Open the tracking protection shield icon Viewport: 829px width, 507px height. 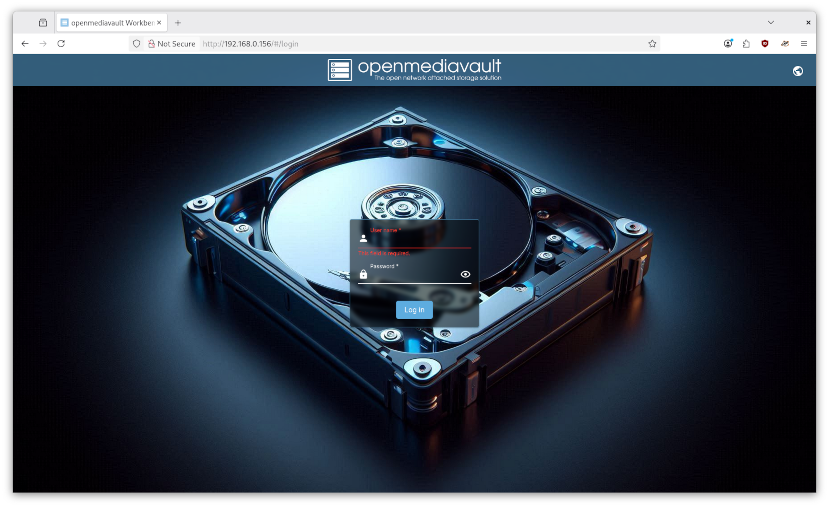137,44
